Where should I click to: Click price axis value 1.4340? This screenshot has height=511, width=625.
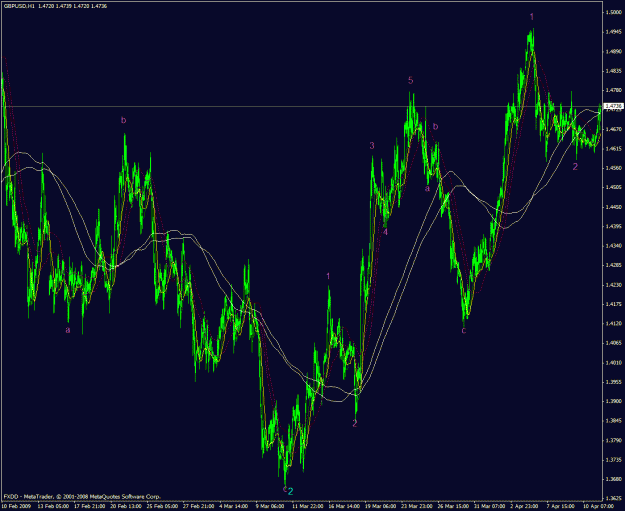point(613,246)
